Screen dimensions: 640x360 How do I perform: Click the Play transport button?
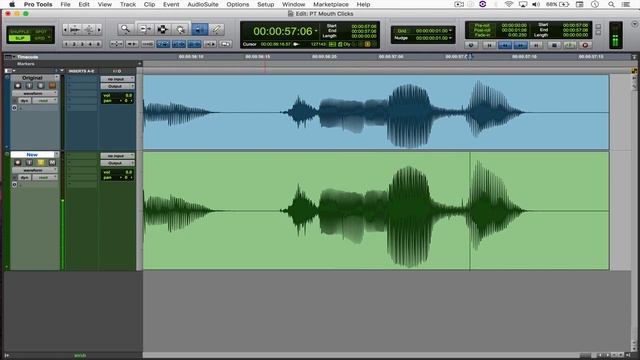coord(569,45)
